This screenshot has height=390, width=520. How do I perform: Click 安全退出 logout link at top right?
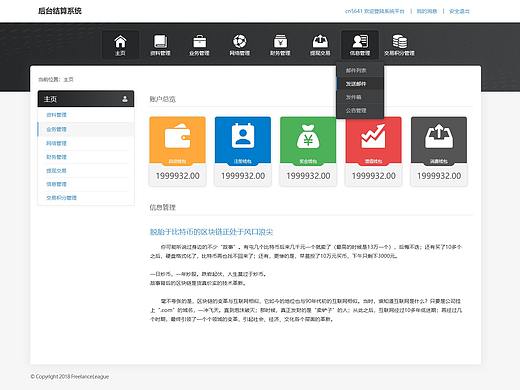459,11
